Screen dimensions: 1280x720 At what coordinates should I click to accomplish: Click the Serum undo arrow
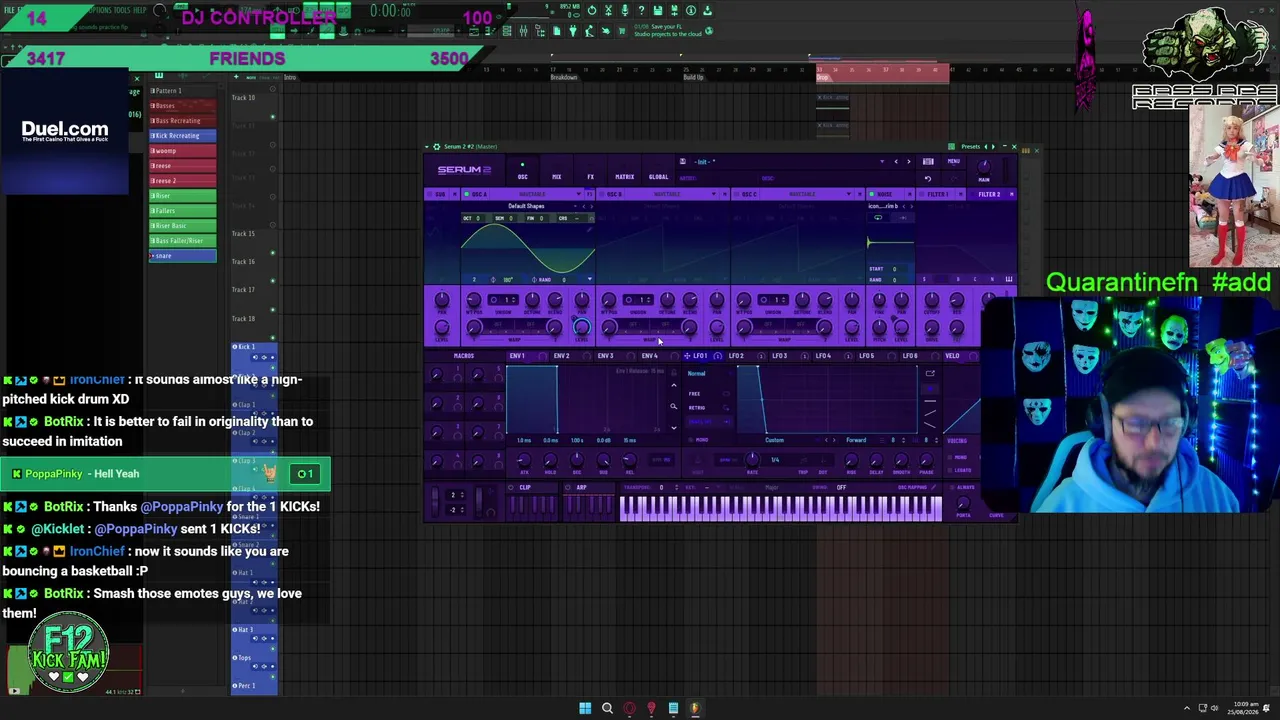pos(928,178)
